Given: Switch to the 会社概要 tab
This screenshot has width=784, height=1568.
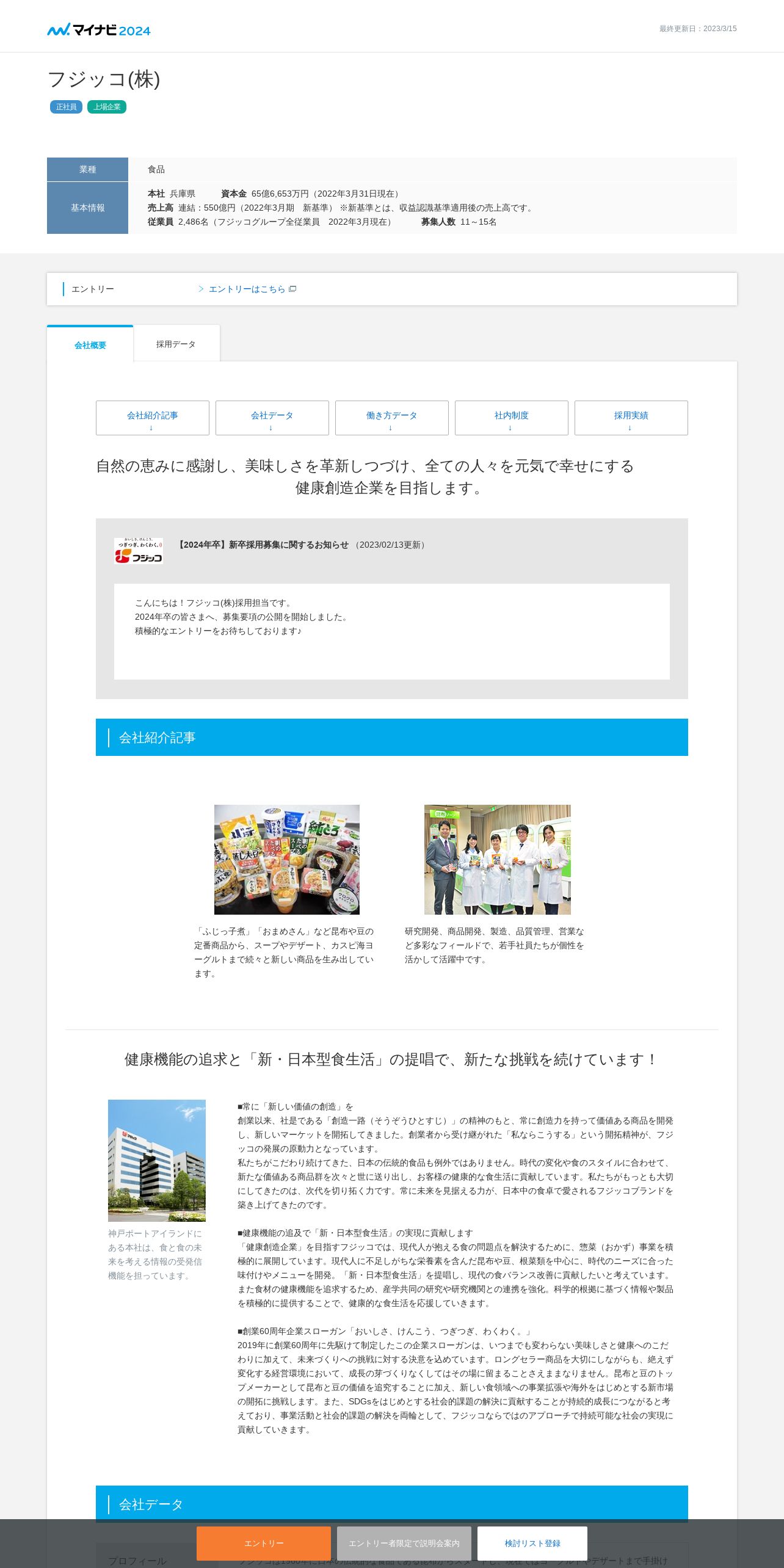Looking at the screenshot, I should (x=90, y=344).
